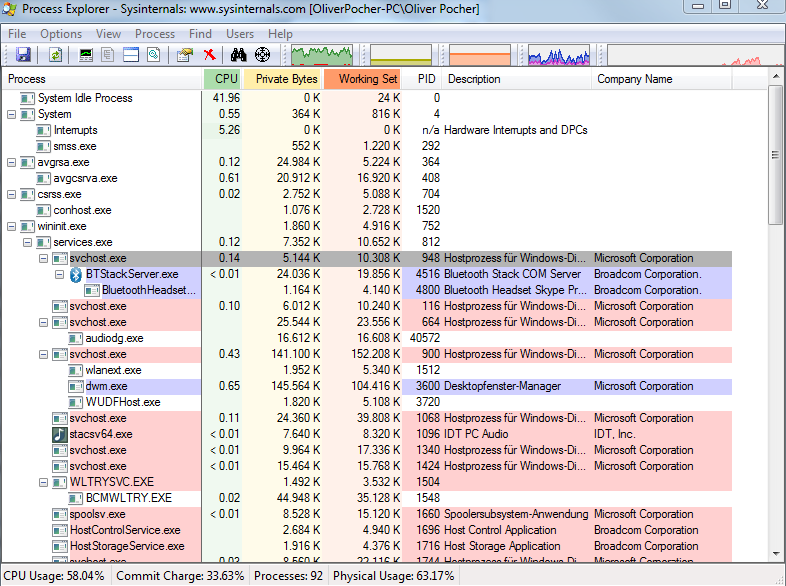
Task: Click the red X Kill Process icon
Action: coord(210,54)
